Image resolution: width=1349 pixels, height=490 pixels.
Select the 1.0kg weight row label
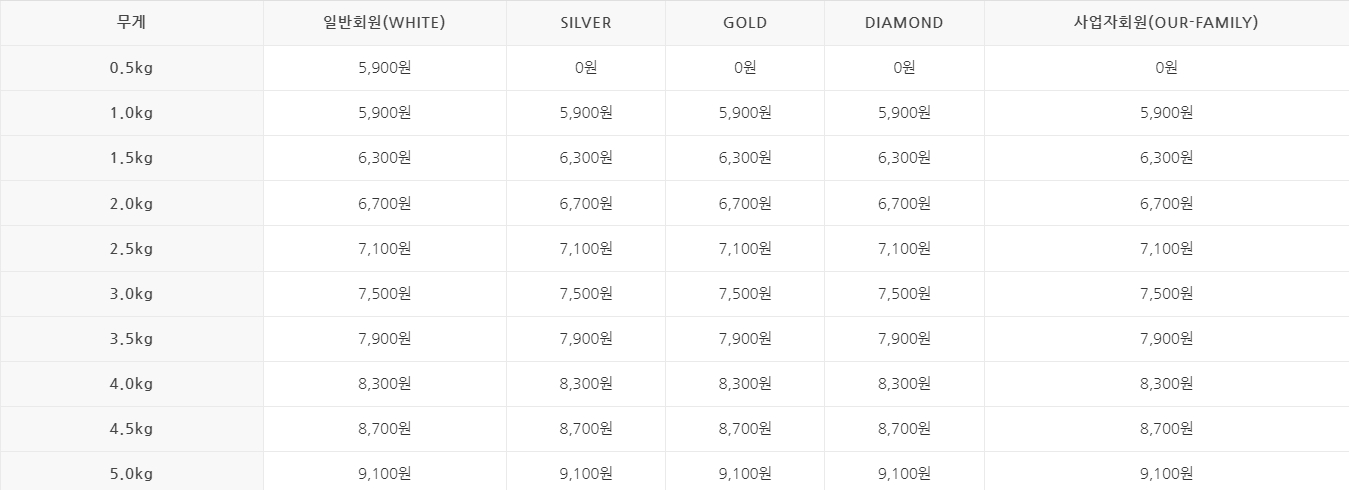131,113
